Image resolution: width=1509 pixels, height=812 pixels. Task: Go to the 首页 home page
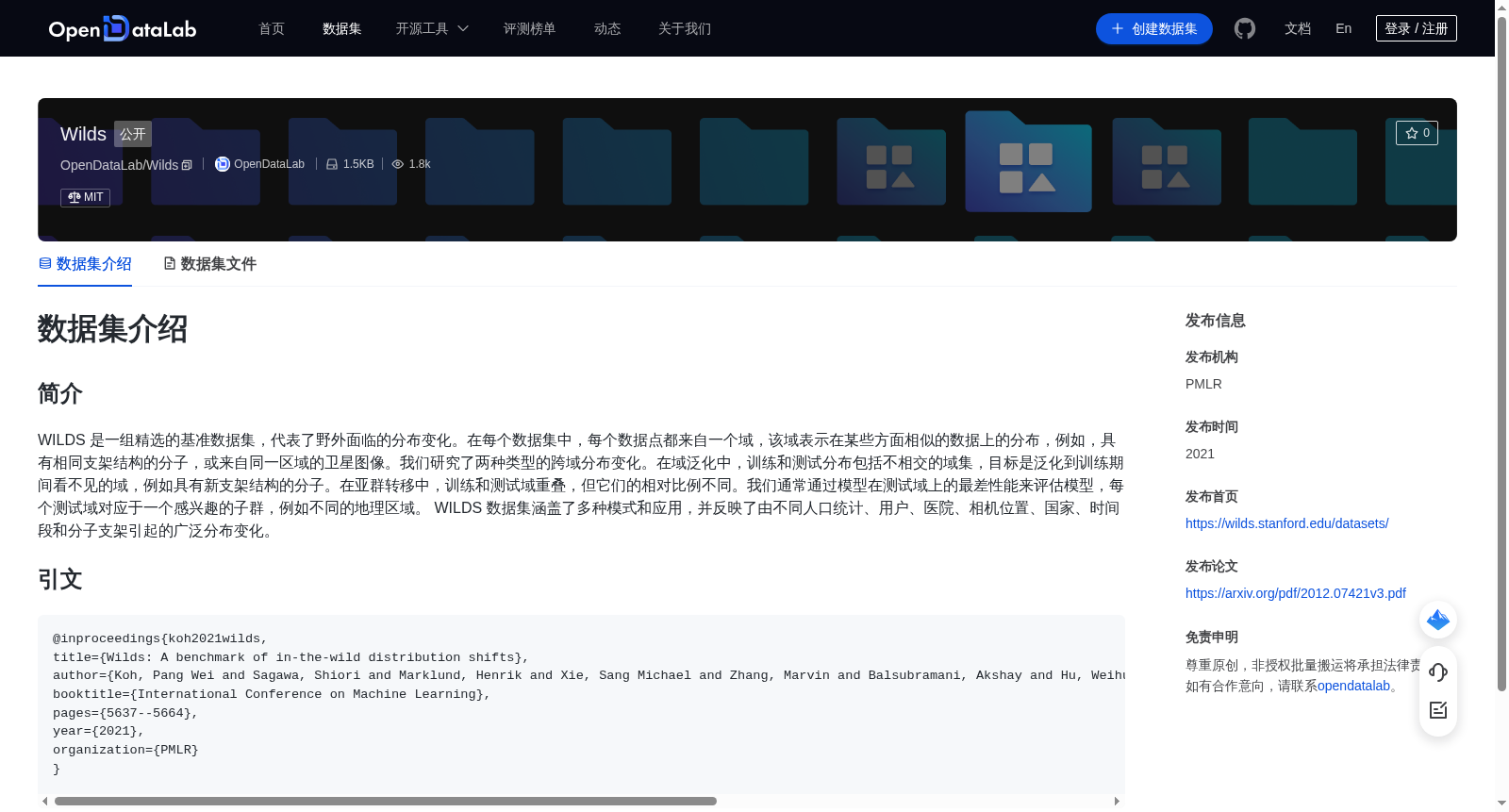pyautogui.click(x=272, y=29)
